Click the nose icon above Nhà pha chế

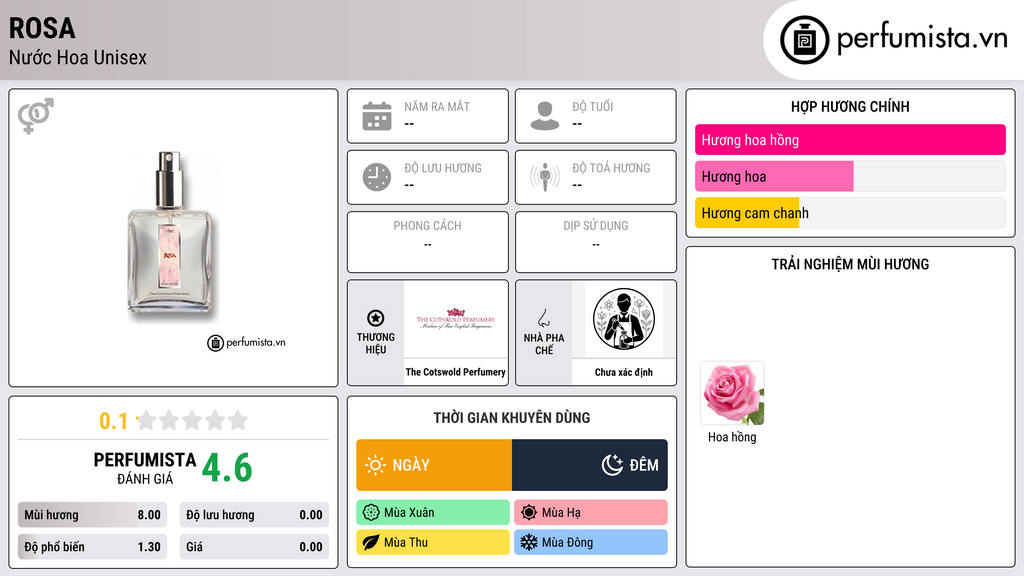(x=543, y=318)
